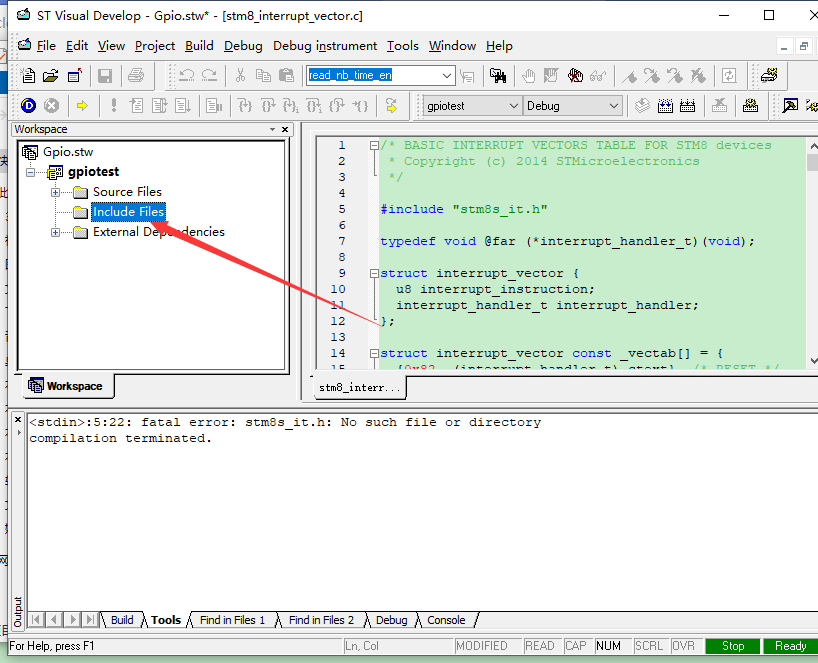Switch to Find in Files 1 tab

pos(232,620)
